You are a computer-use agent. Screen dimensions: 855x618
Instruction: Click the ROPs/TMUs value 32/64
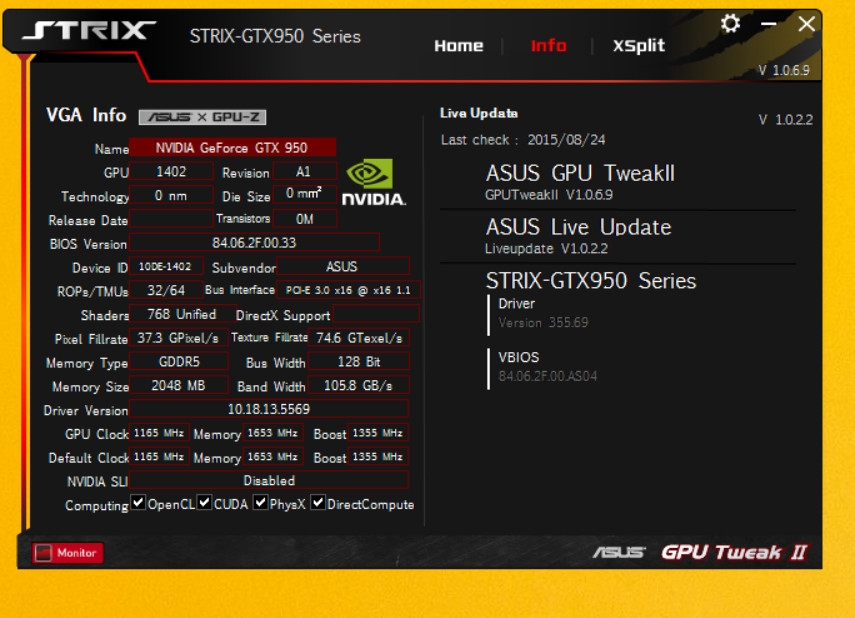(166, 290)
